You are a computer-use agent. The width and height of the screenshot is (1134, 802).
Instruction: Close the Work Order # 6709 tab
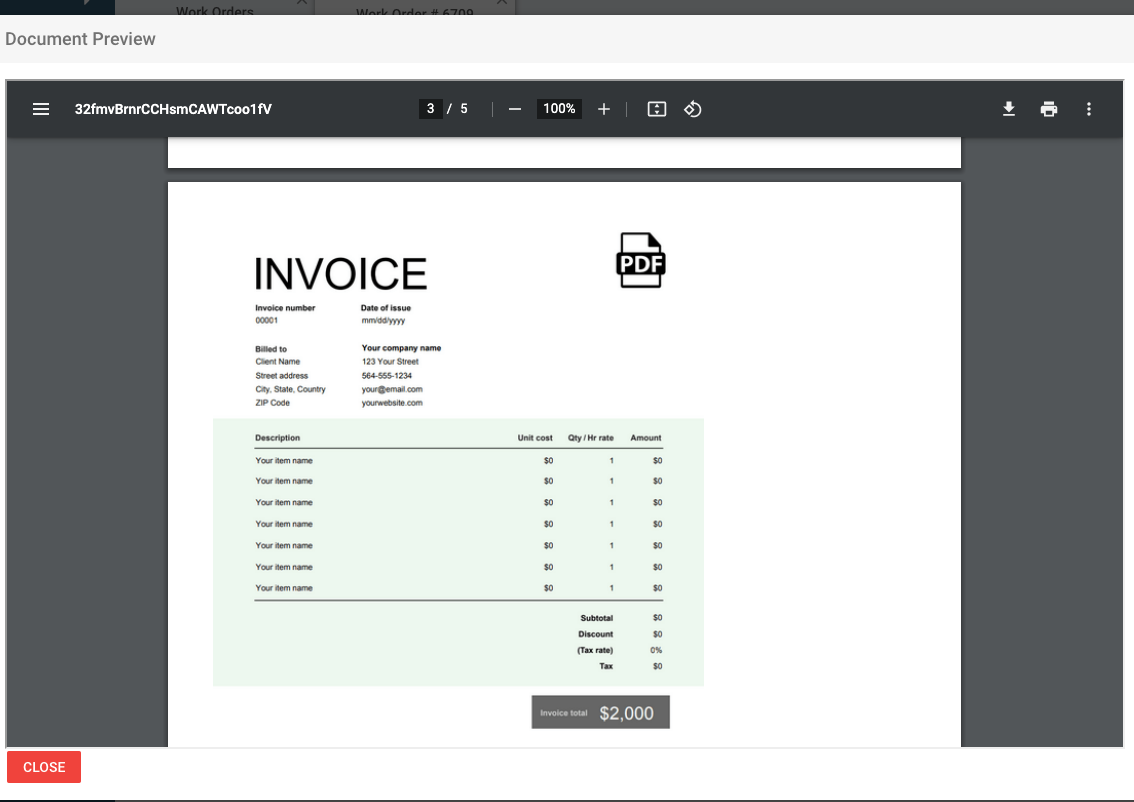click(501, 3)
